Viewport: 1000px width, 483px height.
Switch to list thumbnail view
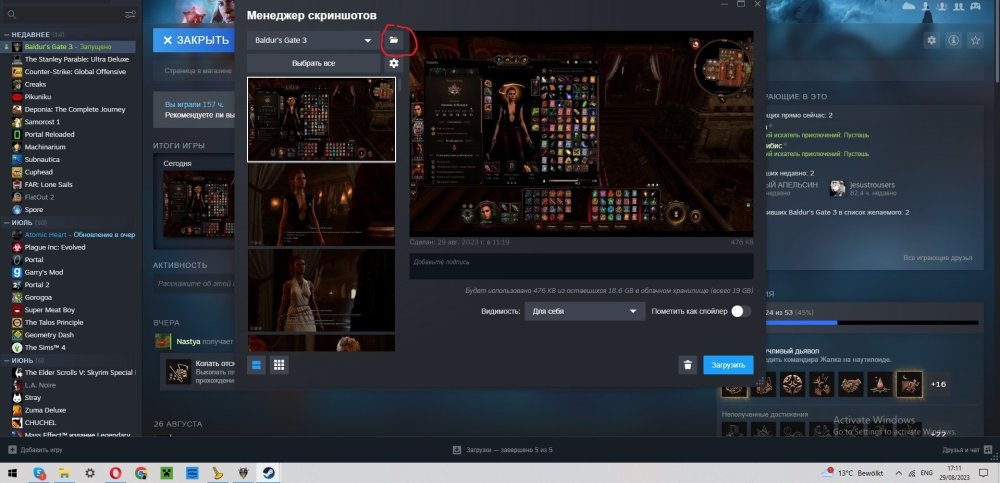coord(256,365)
